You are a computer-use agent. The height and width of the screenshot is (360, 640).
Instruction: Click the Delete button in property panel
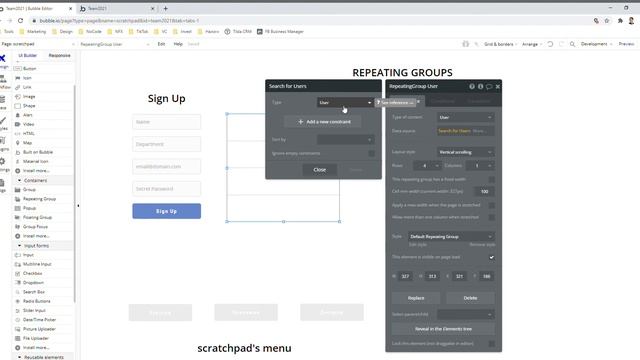(470, 298)
